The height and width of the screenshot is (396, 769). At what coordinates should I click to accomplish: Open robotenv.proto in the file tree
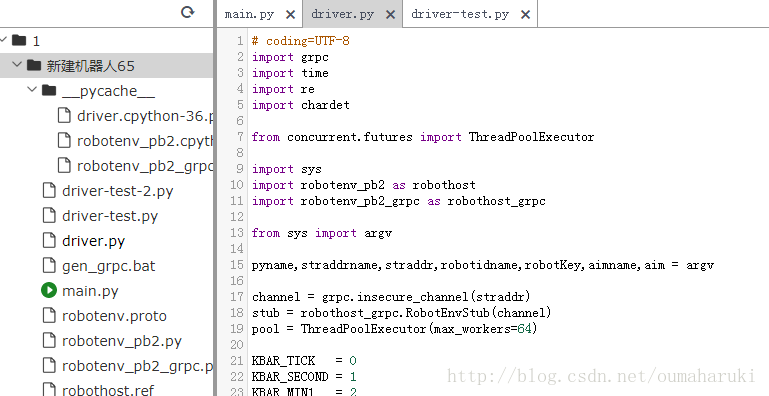coord(114,316)
